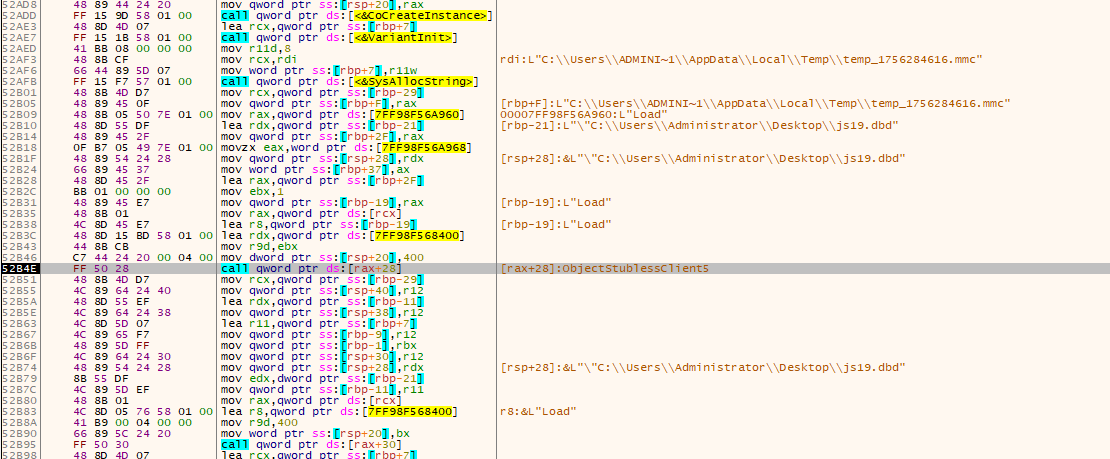Select the highlighted call at address 52B4E

[300, 268]
